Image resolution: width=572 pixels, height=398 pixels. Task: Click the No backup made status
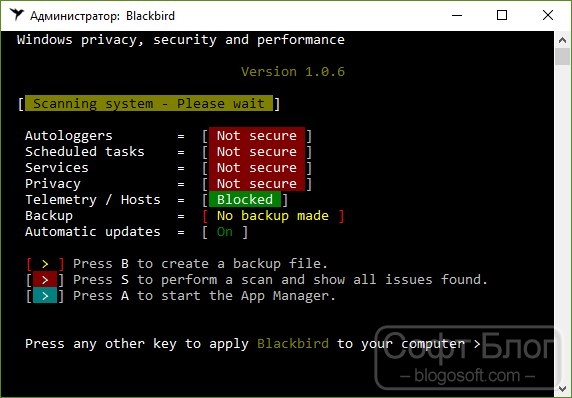coord(273,216)
